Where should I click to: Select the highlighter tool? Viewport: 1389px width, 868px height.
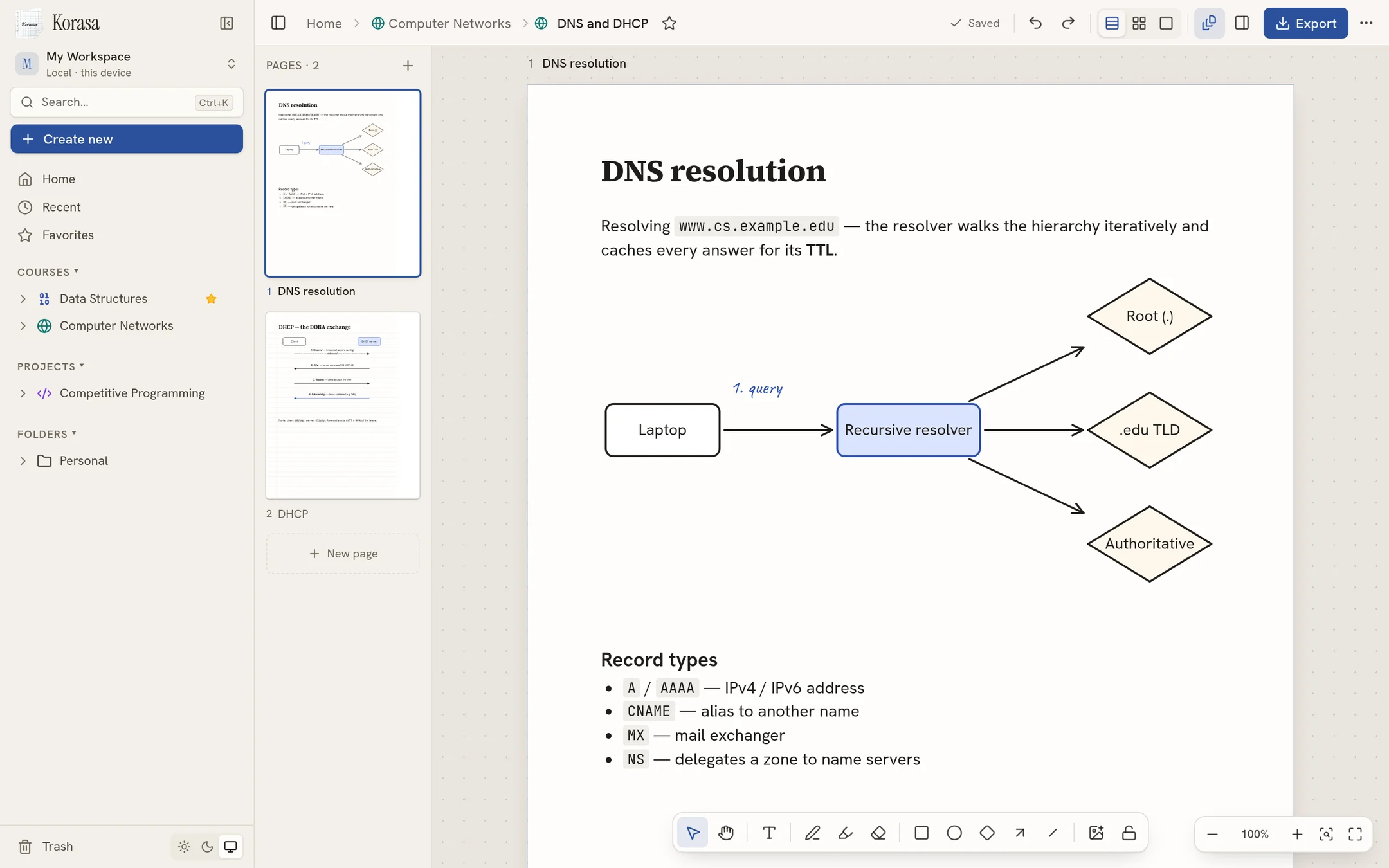pos(845,833)
